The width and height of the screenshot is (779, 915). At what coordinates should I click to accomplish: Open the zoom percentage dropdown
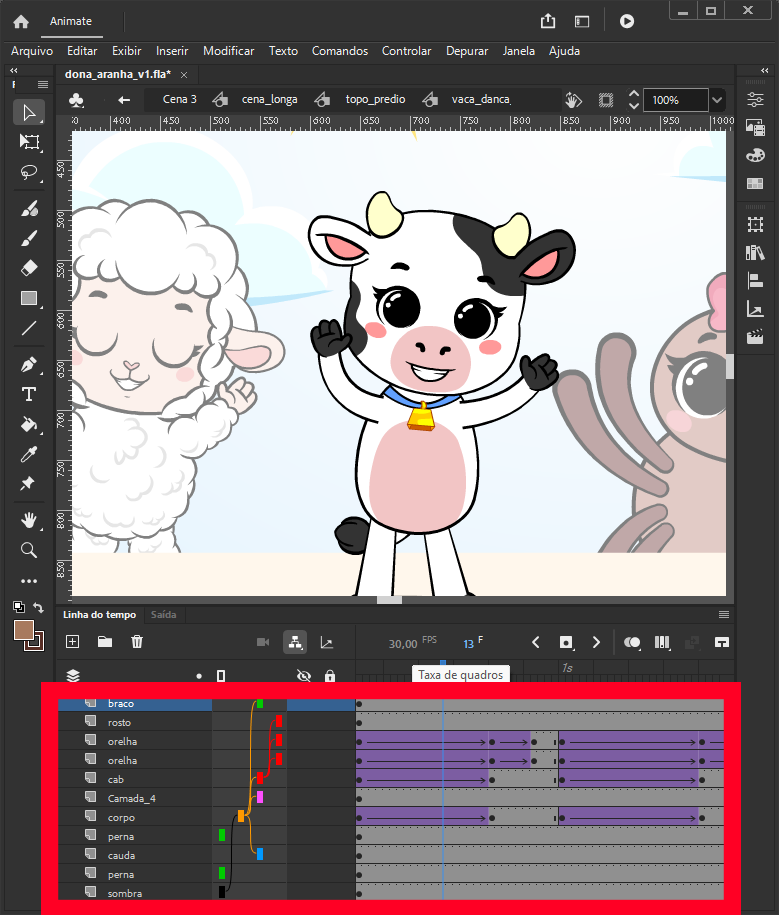click(717, 100)
